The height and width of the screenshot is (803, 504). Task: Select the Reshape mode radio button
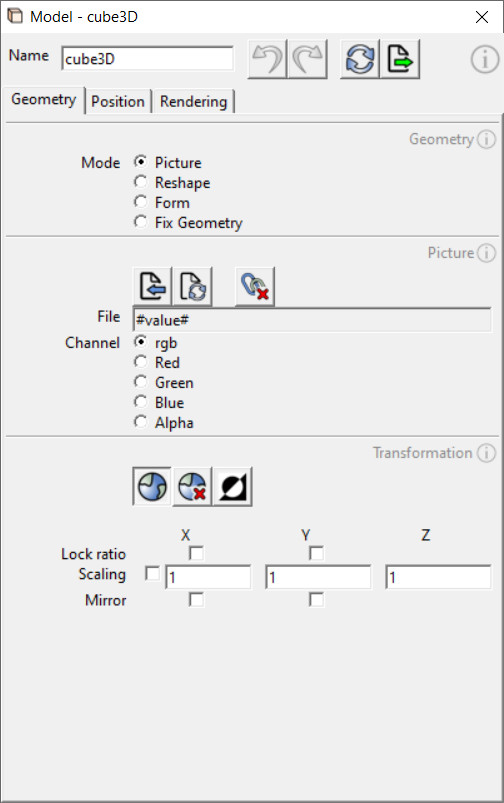point(140,182)
